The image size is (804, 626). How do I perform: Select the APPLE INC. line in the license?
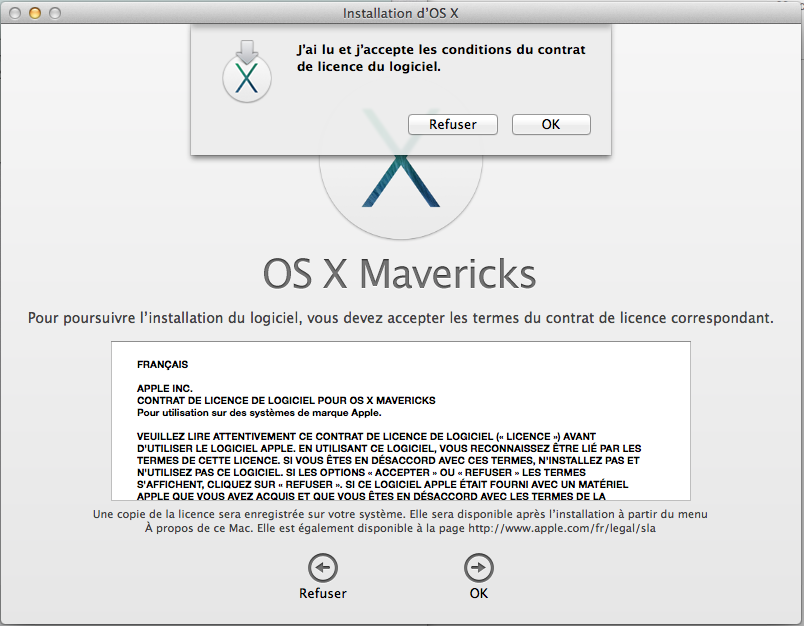coord(164,388)
